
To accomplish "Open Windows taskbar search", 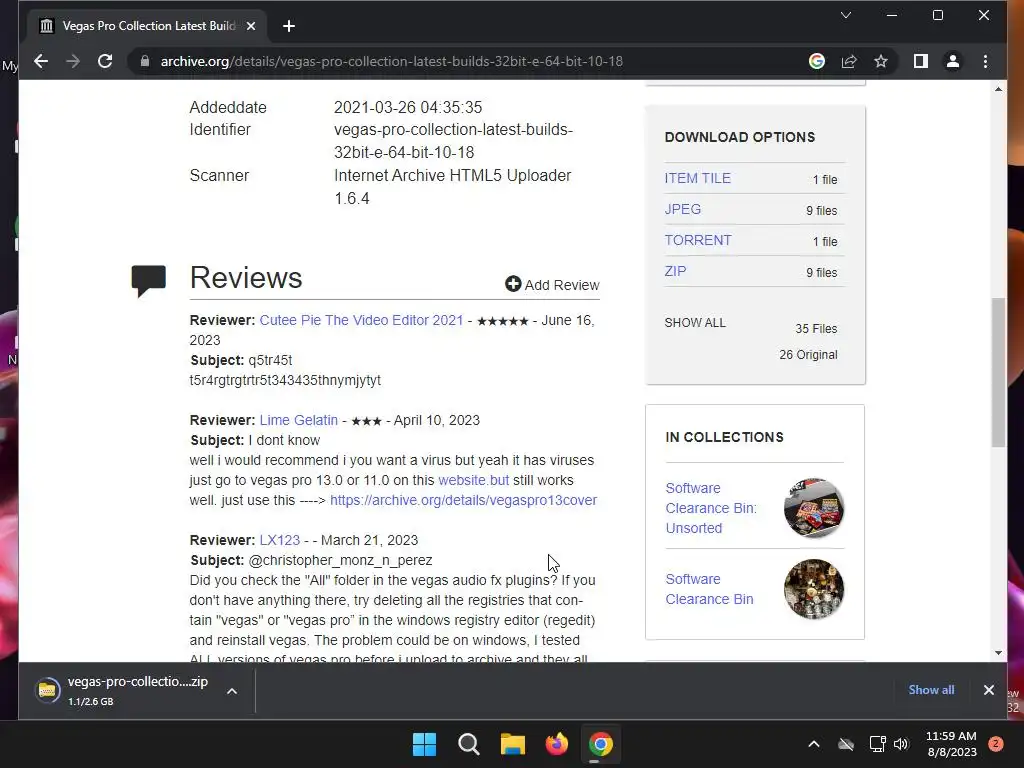I will click(468, 744).
